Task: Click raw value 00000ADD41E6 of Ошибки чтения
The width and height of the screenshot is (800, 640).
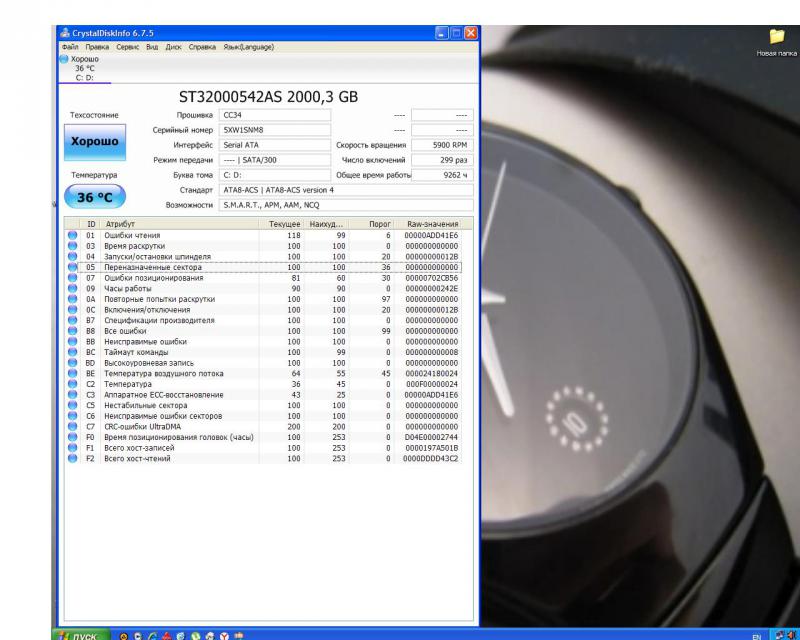Action: [431, 236]
